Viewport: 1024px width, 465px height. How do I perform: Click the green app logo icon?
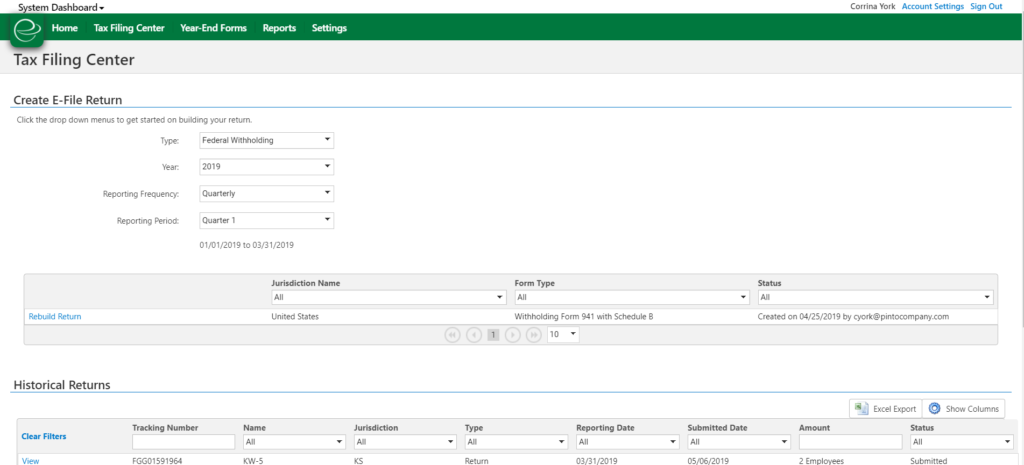click(x=27, y=31)
